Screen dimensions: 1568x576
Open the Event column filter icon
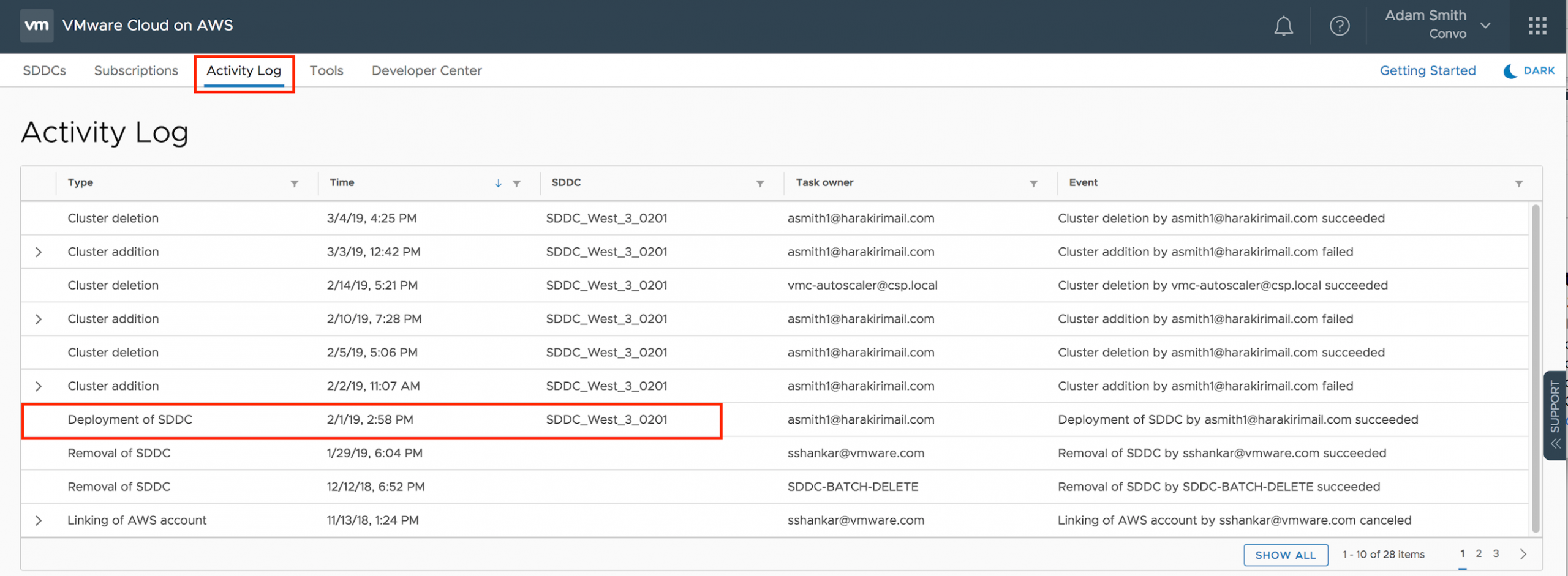[x=1518, y=184]
